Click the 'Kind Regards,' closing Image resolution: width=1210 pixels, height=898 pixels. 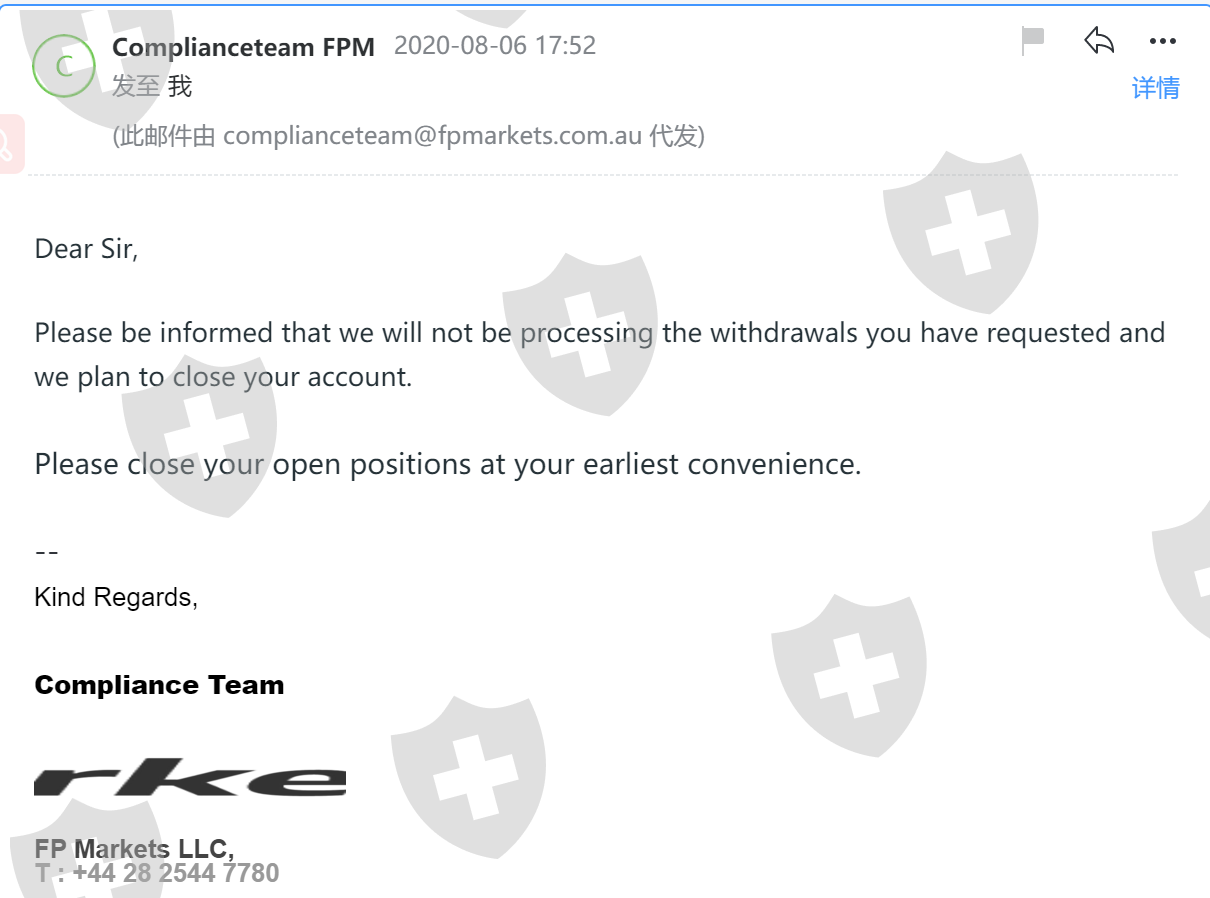(x=116, y=597)
